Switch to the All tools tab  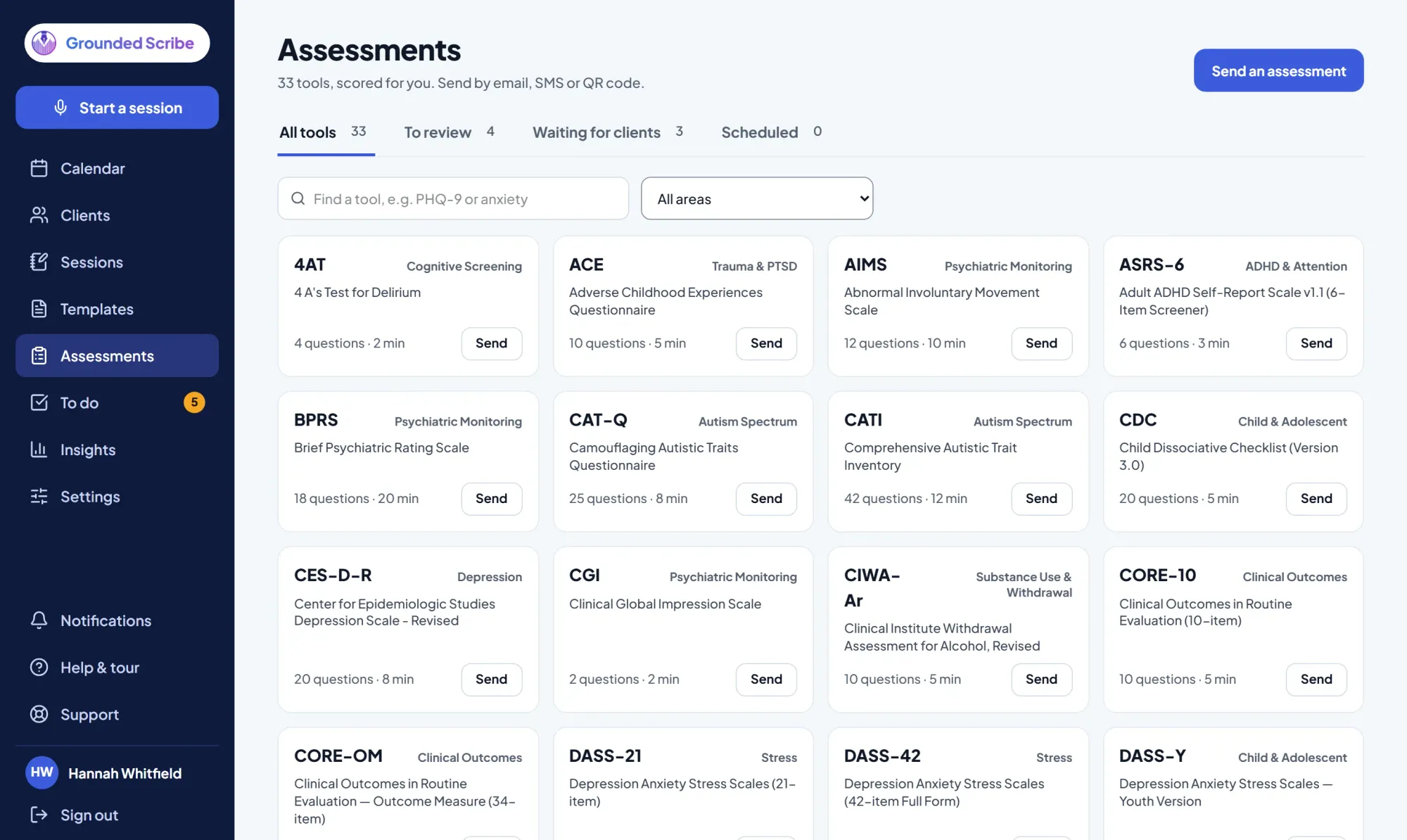point(326,132)
